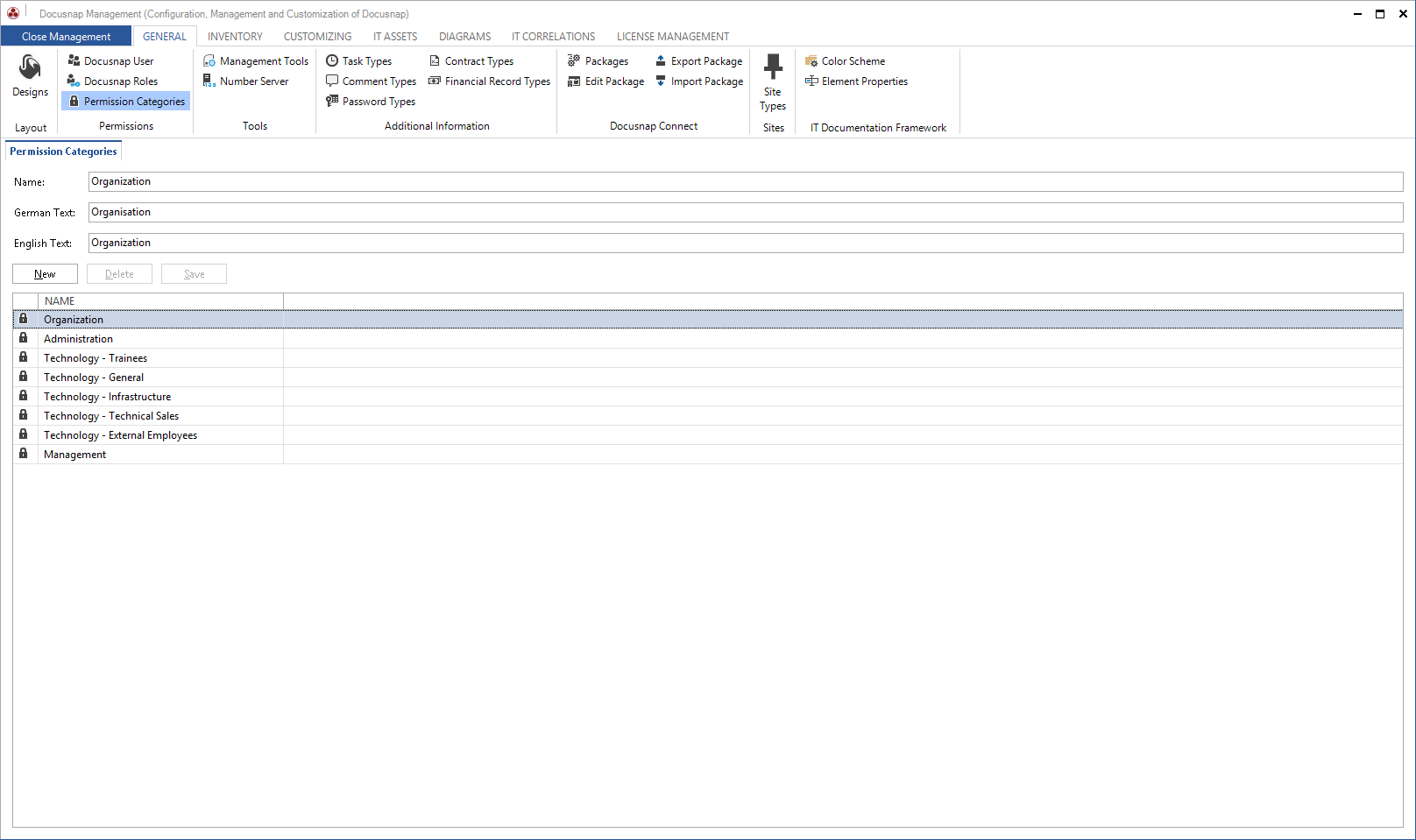Switch to the IT CORRELATIONS ribbon tab
Image resolution: width=1416 pixels, height=840 pixels.
[553, 37]
